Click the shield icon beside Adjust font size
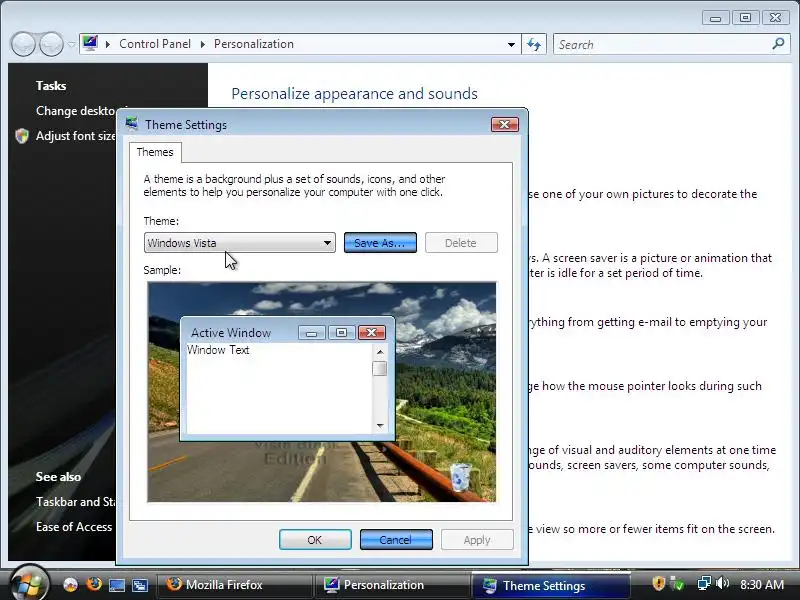The height and width of the screenshot is (600, 800). pyautogui.click(x=22, y=136)
